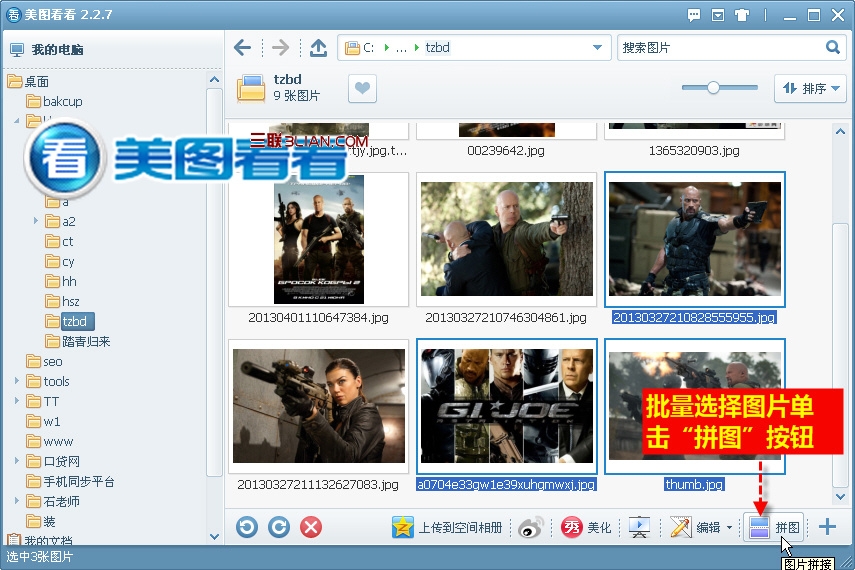
Task: Select the 装 folder
Action: [x=41, y=521]
